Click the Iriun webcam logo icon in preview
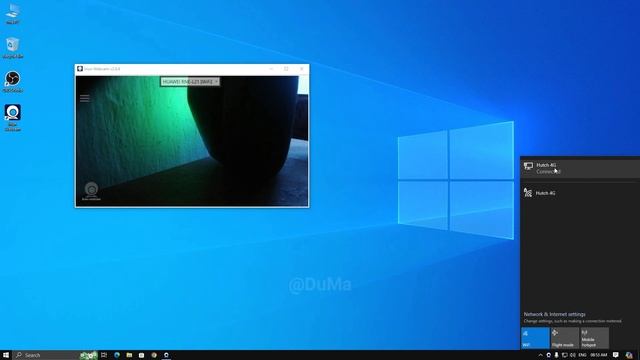 91,191
